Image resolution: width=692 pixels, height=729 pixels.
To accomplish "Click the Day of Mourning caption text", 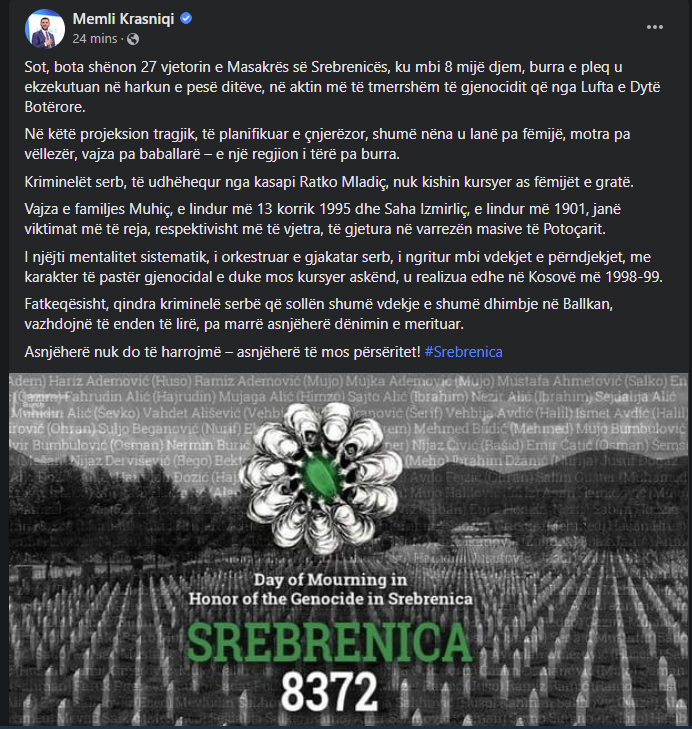I will point(330,589).
